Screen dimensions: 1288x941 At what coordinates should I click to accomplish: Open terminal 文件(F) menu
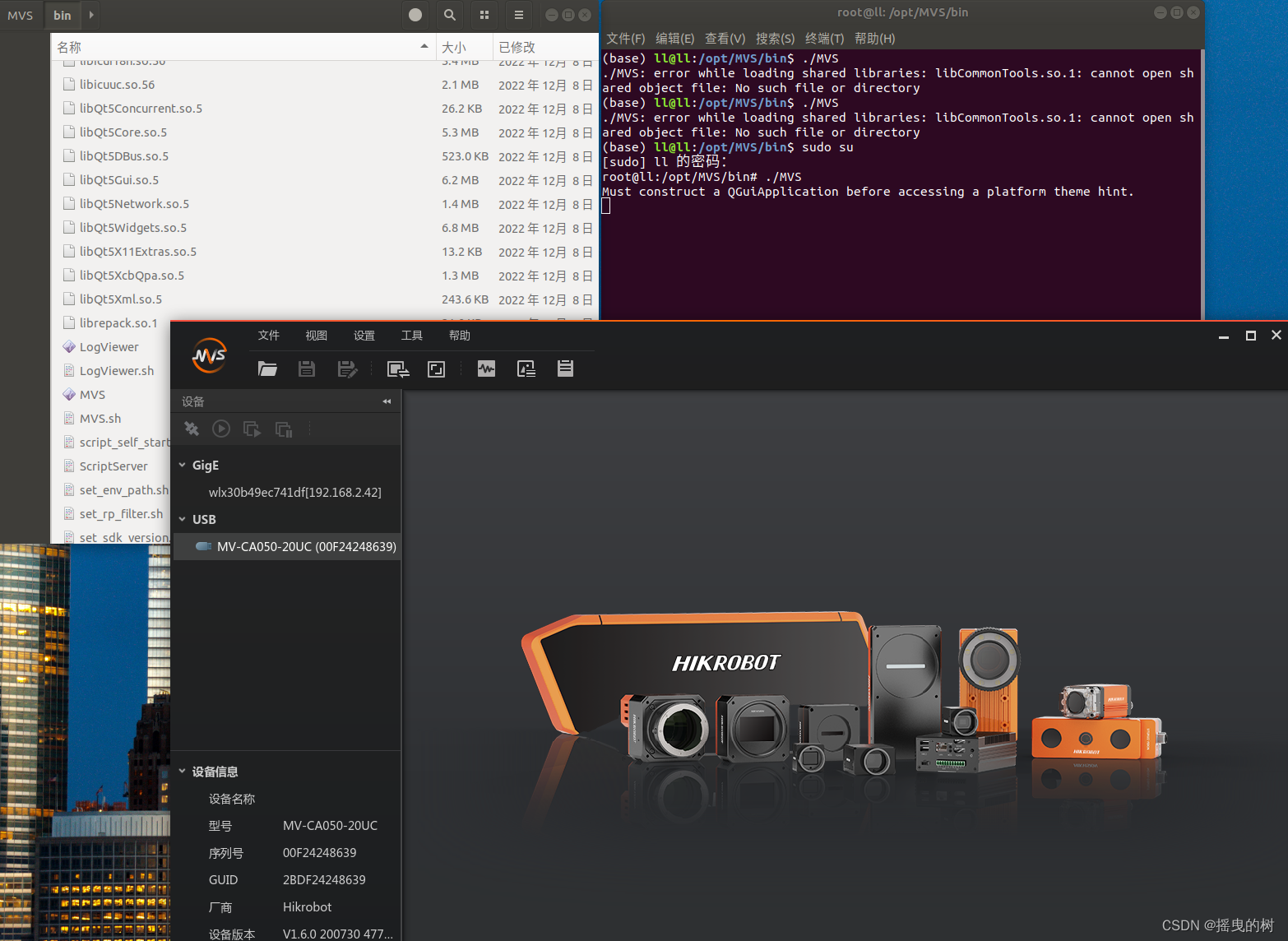(x=626, y=38)
